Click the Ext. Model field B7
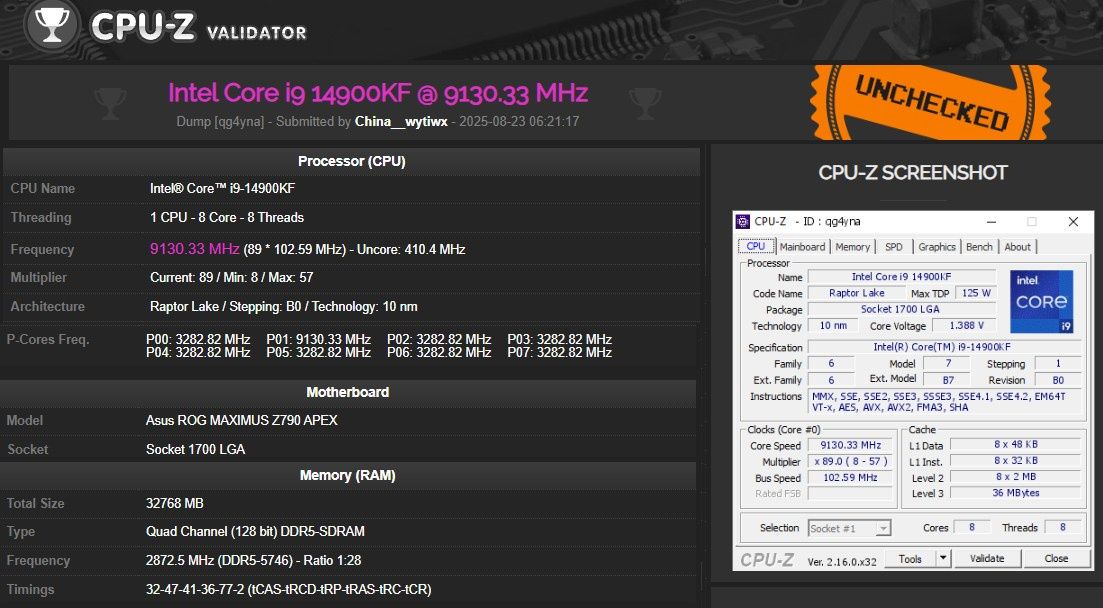Viewport: 1103px width, 608px height. (x=947, y=380)
